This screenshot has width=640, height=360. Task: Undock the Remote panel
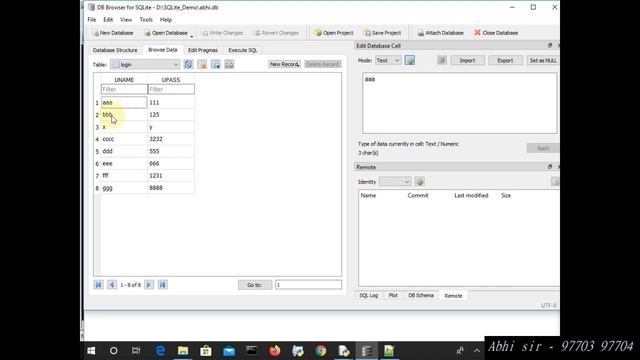(550, 167)
